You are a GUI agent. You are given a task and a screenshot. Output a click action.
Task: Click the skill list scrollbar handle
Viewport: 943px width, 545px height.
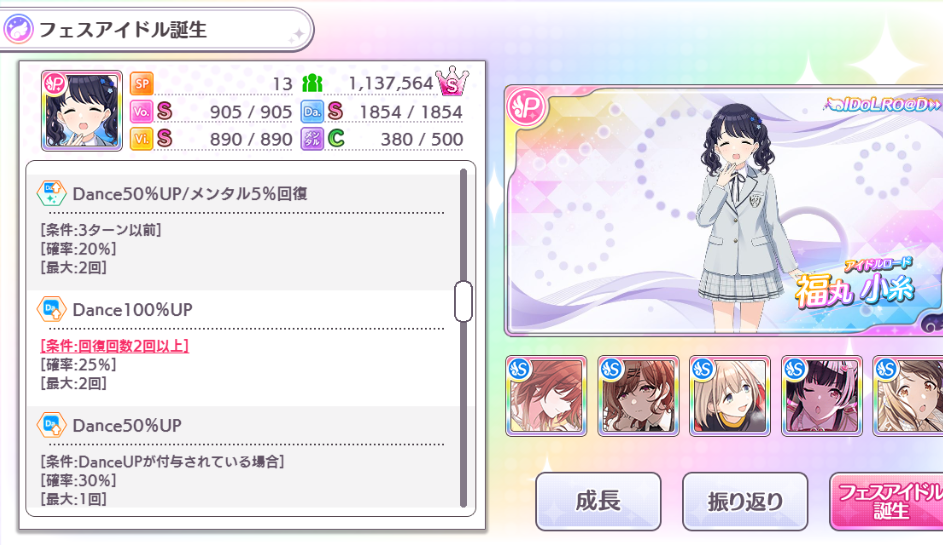[463, 301]
